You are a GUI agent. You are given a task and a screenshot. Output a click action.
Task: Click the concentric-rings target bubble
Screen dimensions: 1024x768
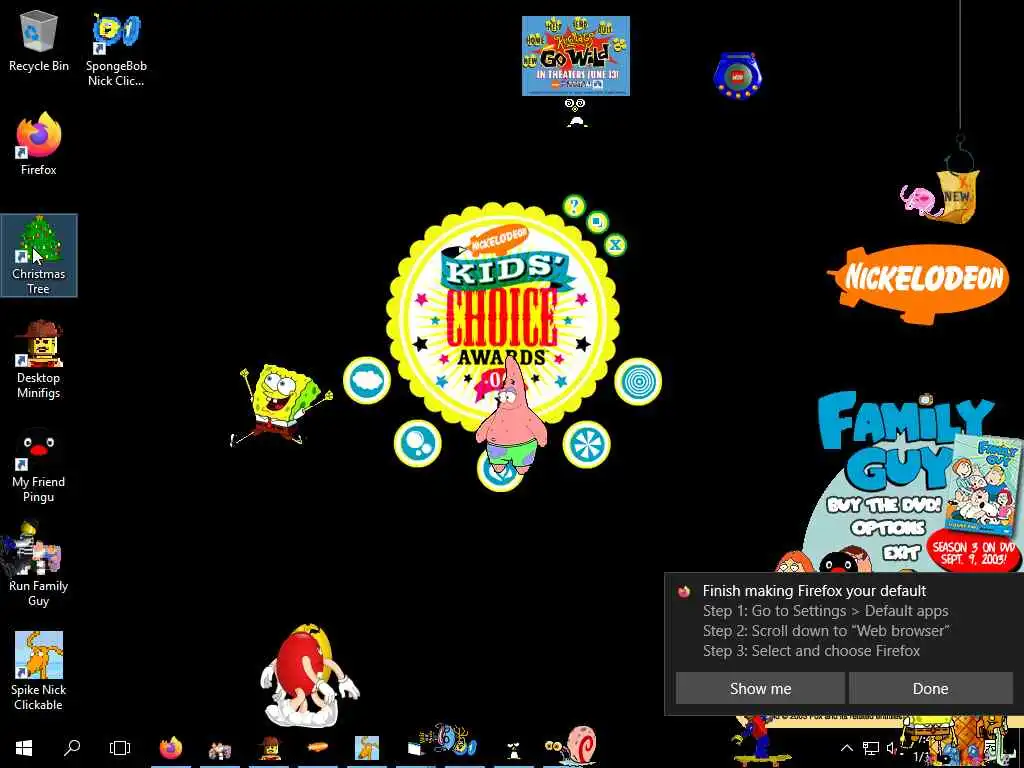coord(638,381)
